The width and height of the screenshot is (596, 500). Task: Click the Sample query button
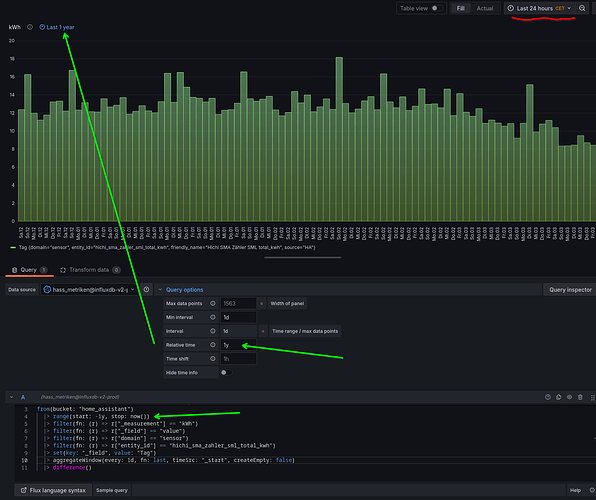coord(112,490)
